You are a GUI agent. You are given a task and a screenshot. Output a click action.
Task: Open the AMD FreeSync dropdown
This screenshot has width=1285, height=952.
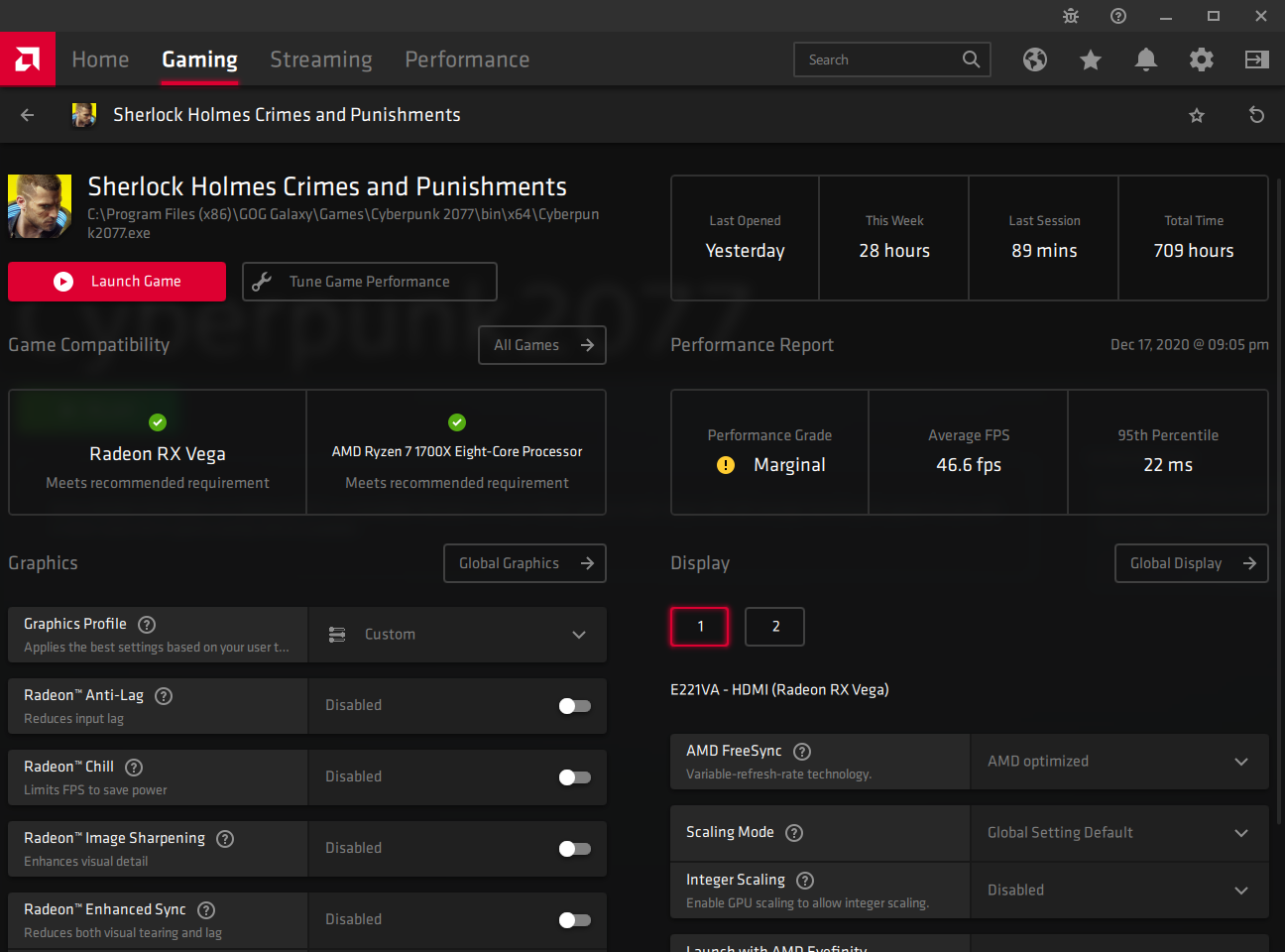(1119, 762)
